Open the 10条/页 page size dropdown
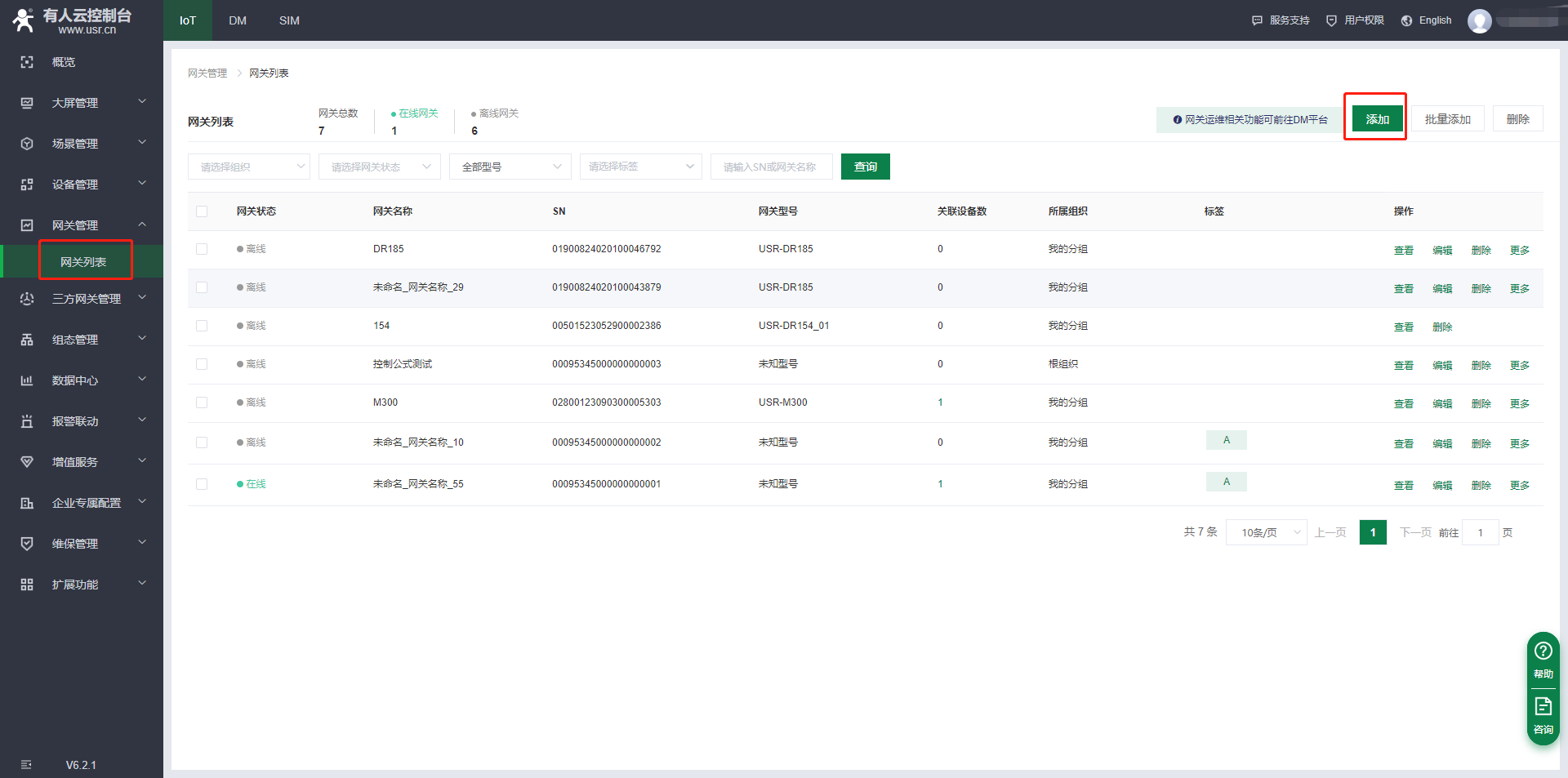 coord(1266,532)
